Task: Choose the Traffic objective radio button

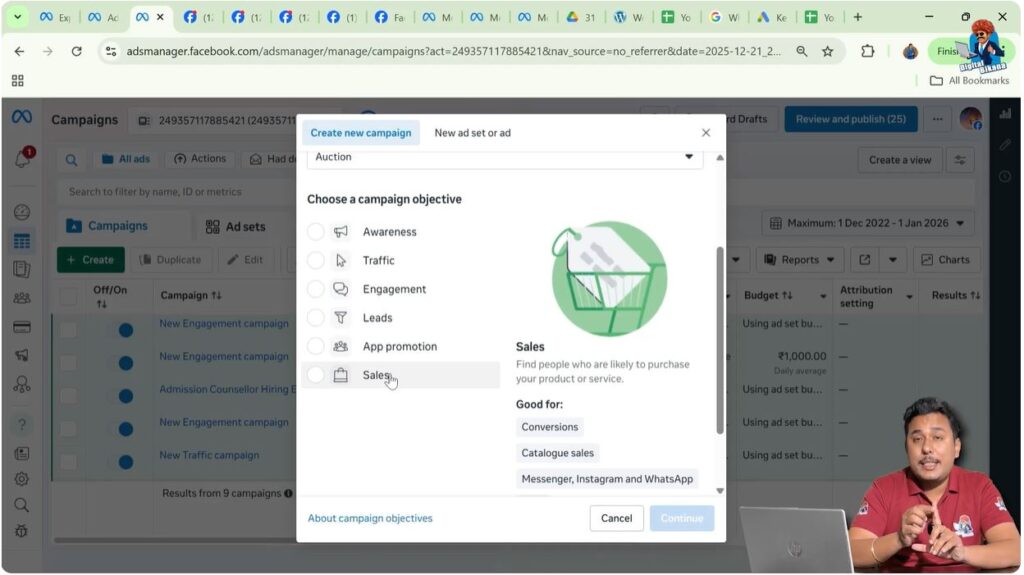Action: point(316,261)
